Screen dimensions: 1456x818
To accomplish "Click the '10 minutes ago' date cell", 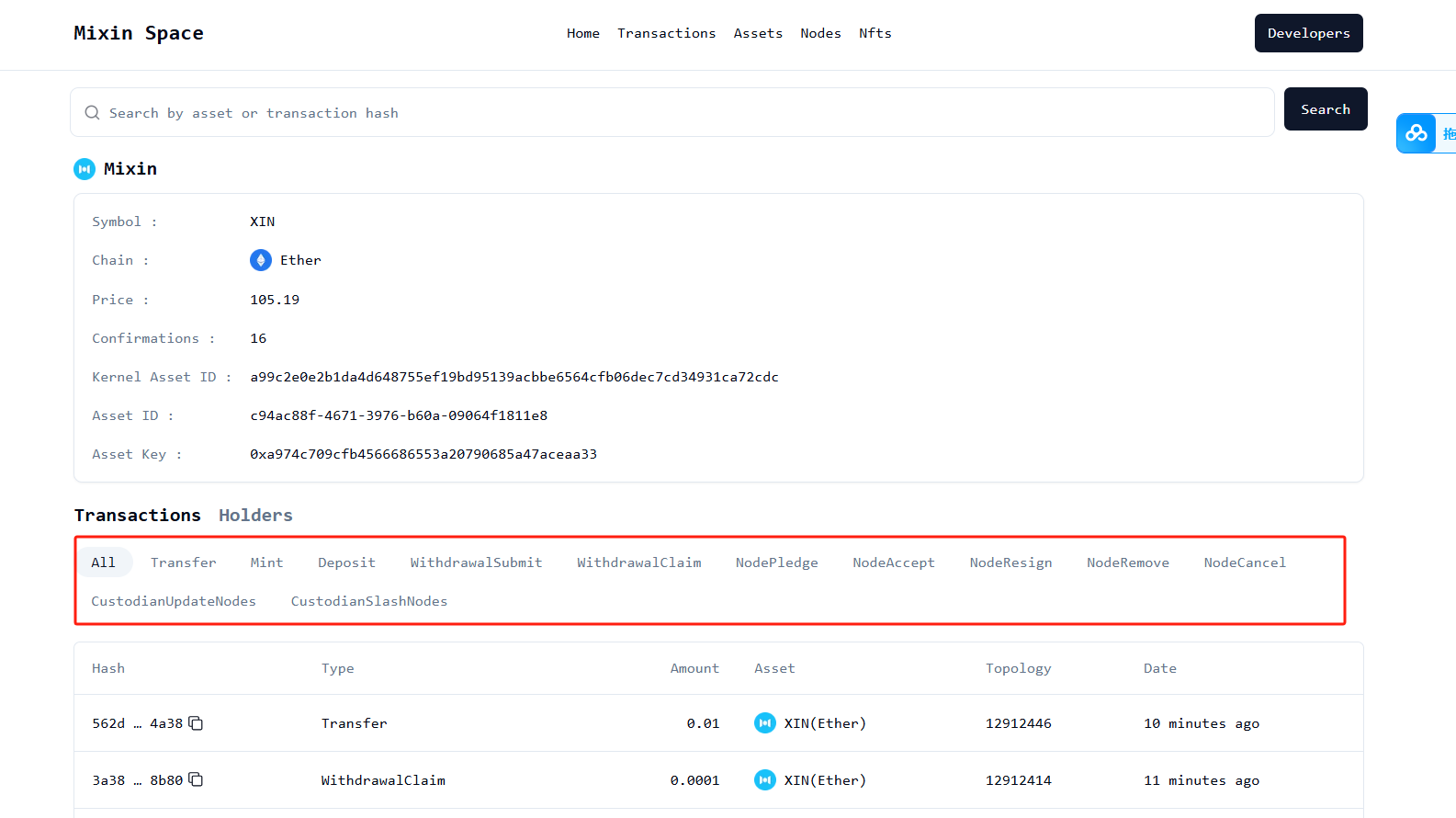I will (x=1202, y=723).
